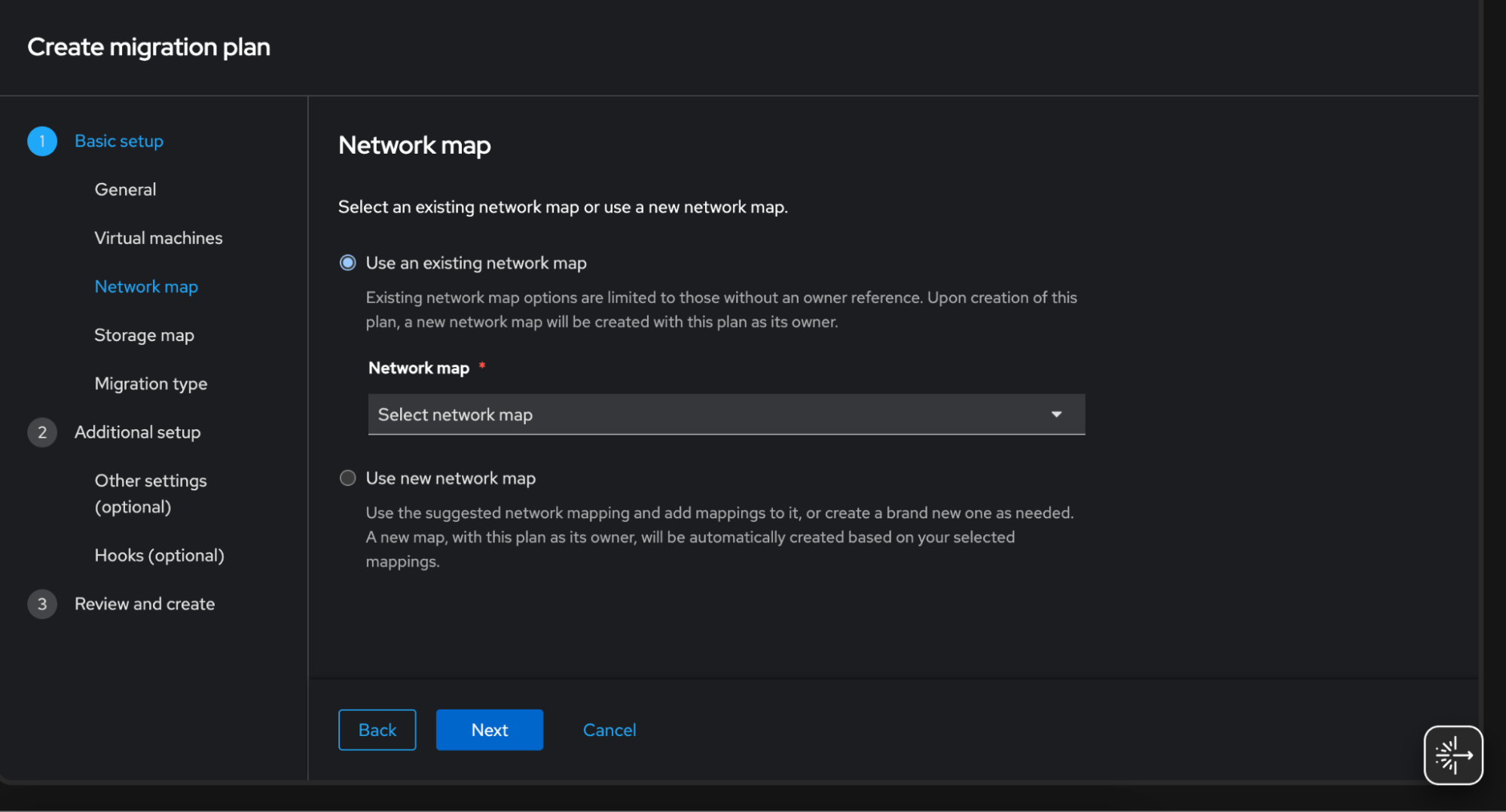1506x812 pixels.
Task: Select Network map step in sidebar
Action: tap(146, 287)
